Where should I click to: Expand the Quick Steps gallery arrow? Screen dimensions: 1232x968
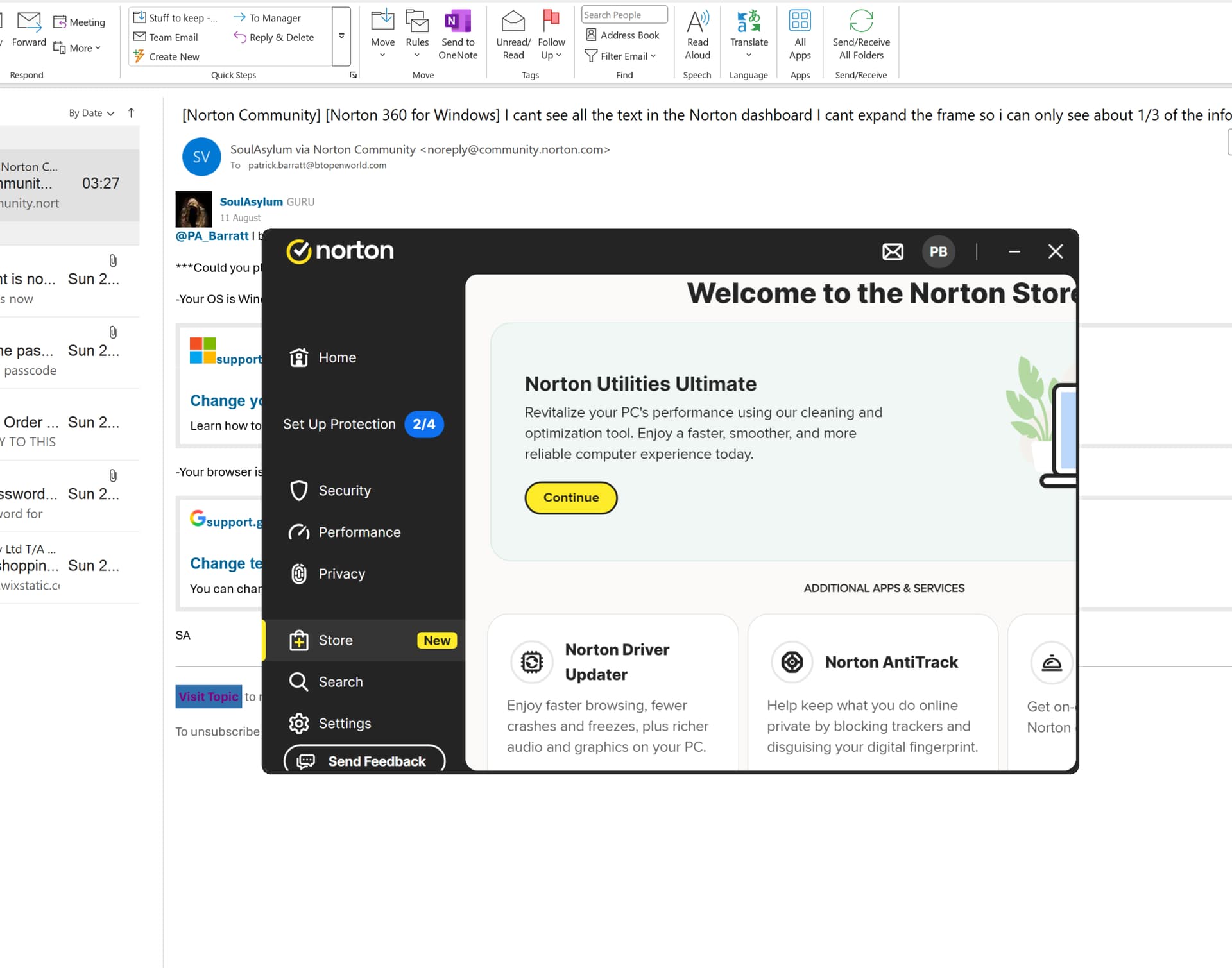tap(341, 37)
